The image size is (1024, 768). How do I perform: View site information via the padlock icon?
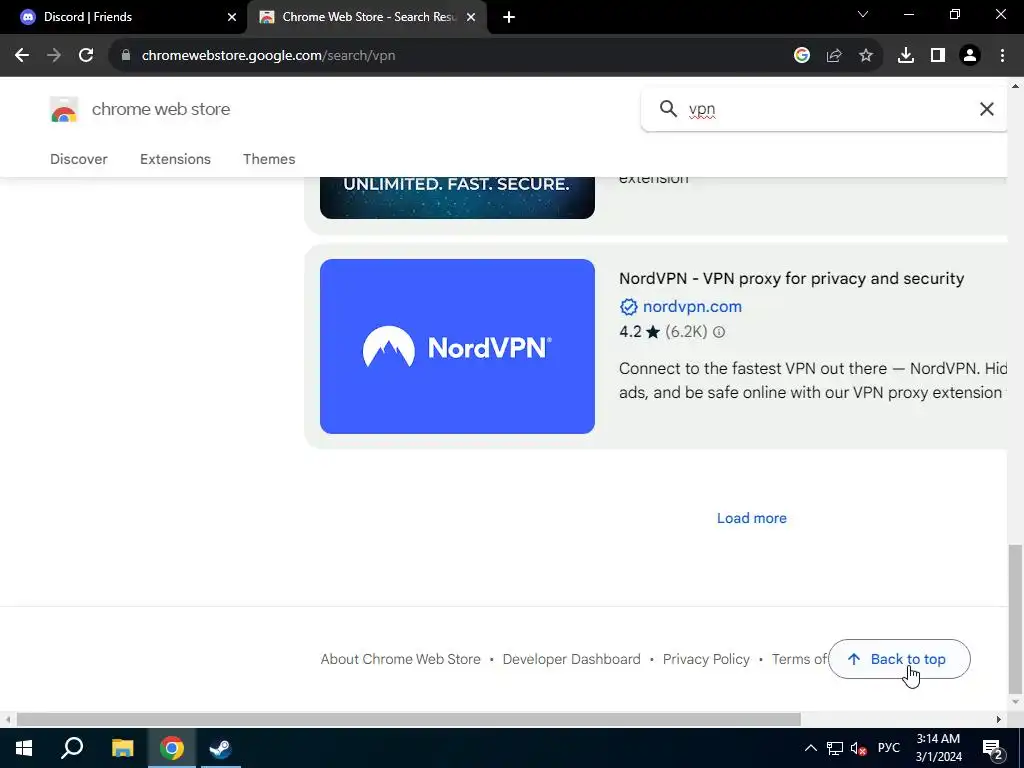126,56
